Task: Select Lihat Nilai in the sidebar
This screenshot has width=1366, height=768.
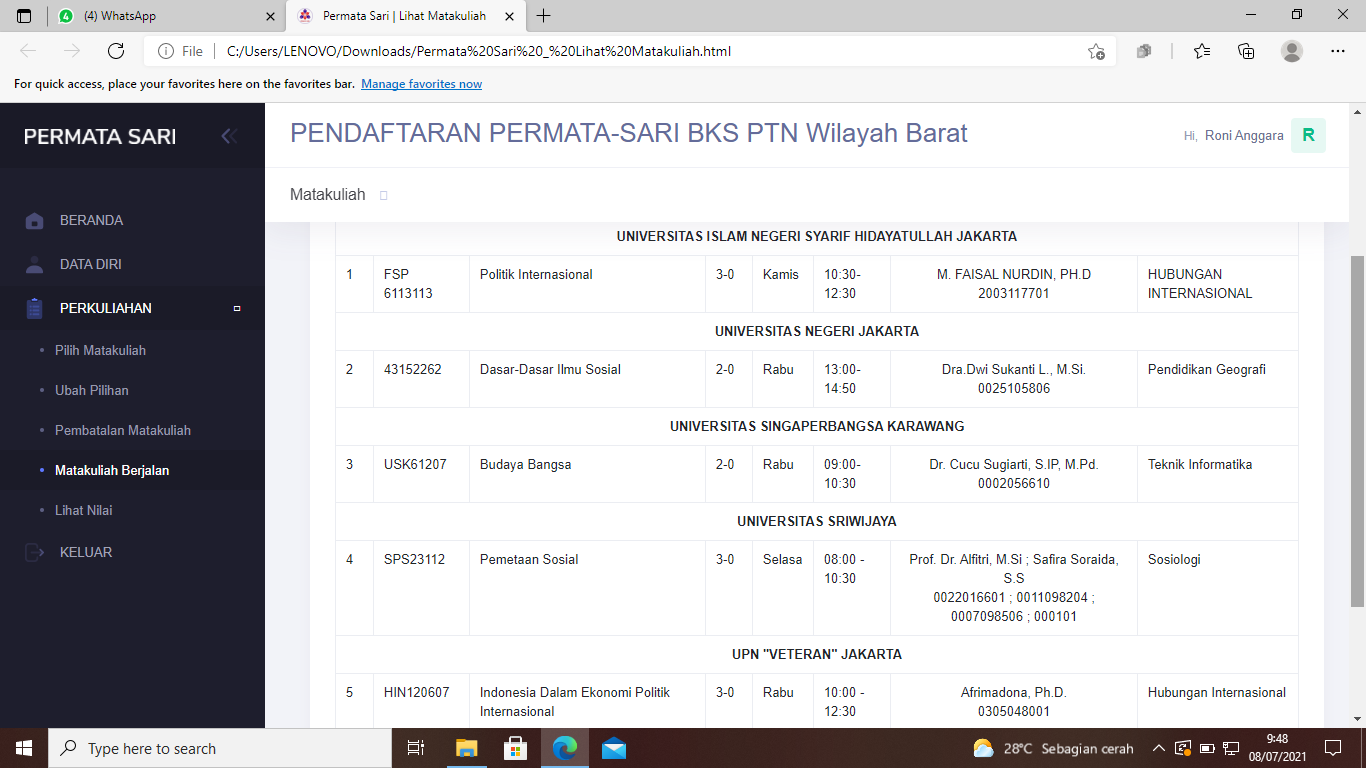Action: (83, 510)
